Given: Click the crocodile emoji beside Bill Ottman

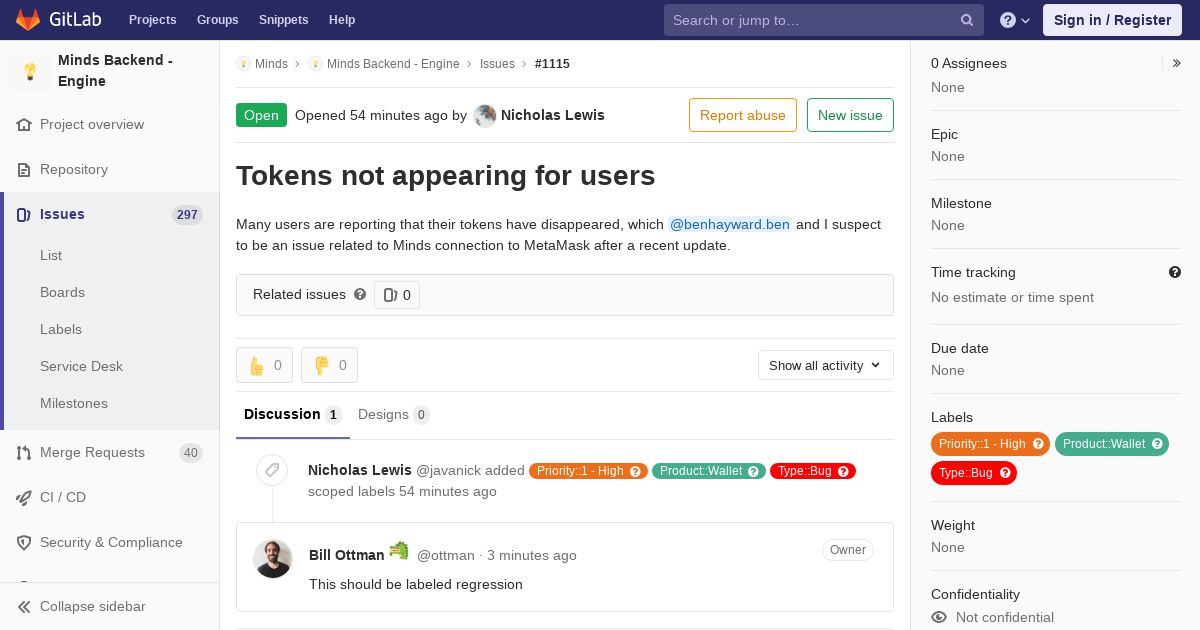Looking at the screenshot, I should 399,551.
